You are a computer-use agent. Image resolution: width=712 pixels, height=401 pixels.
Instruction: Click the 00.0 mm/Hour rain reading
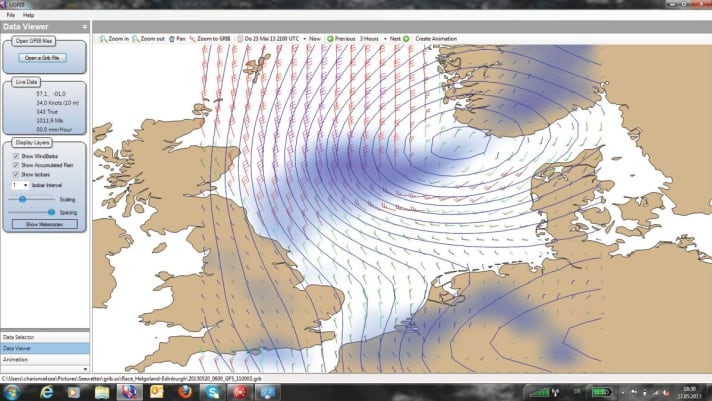click(x=54, y=130)
